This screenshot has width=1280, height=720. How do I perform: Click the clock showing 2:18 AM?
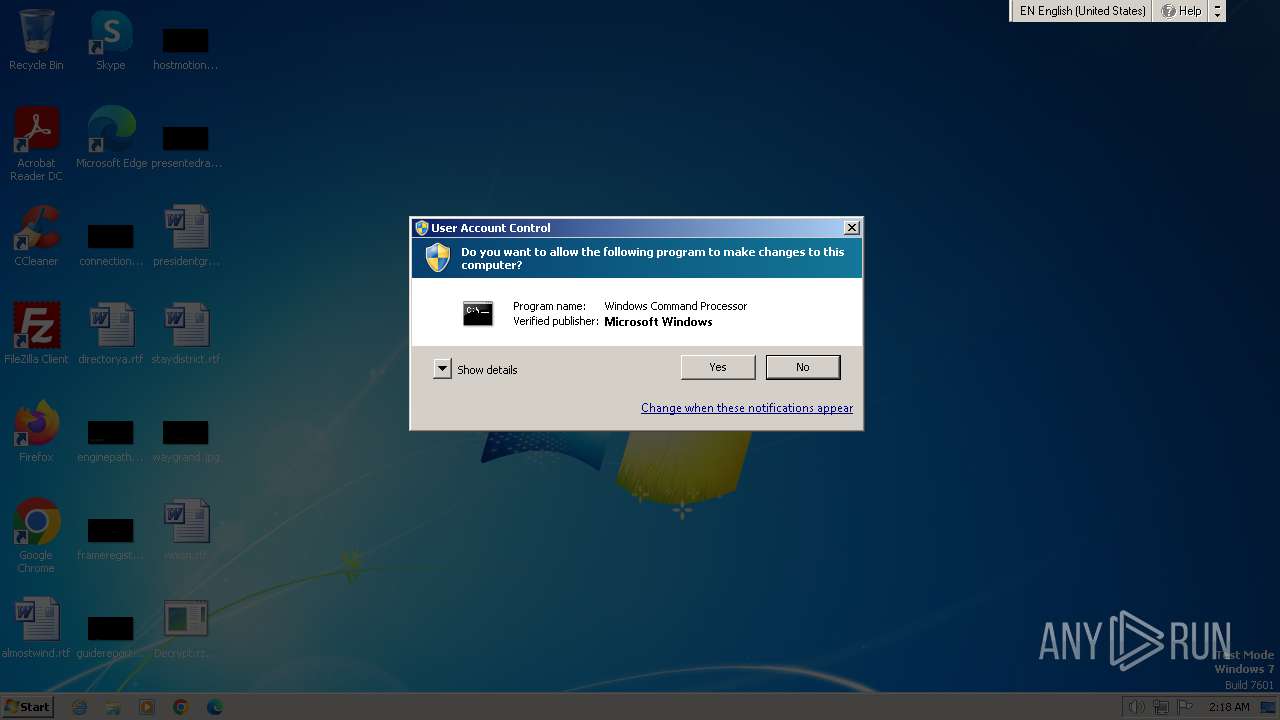click(x=1229, y=707)
